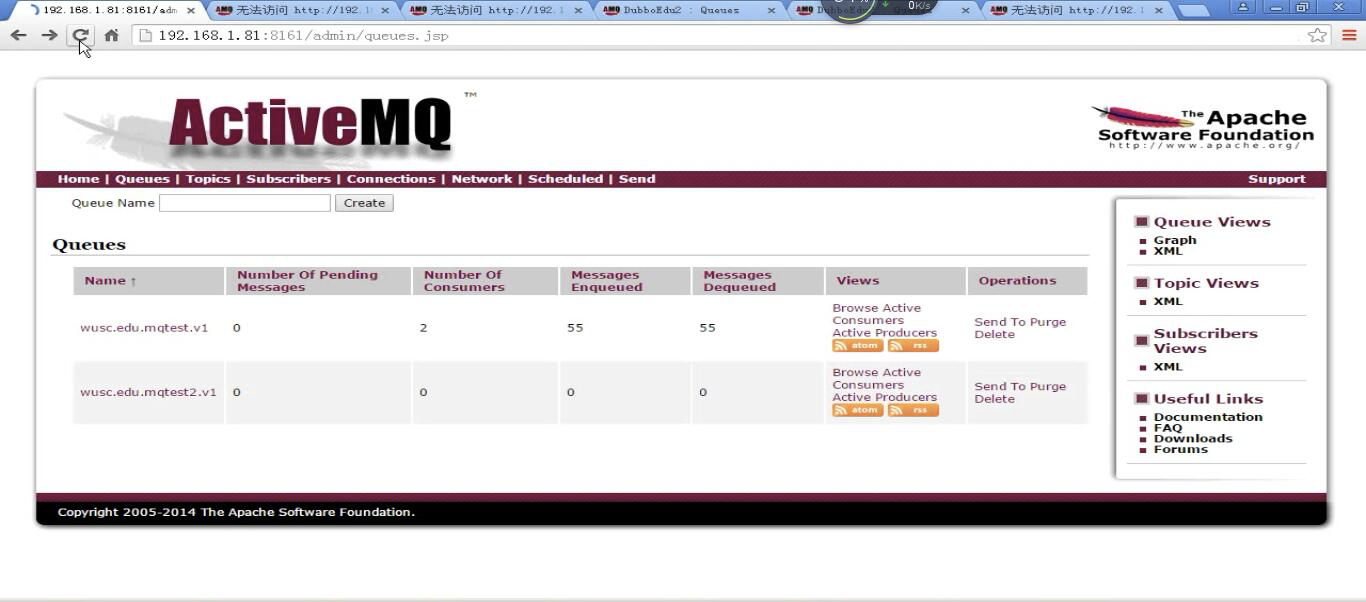Browse messages in wusc.edu.mqtest.v1
The width and height of the screenshot is (1366, 602).
852,308
